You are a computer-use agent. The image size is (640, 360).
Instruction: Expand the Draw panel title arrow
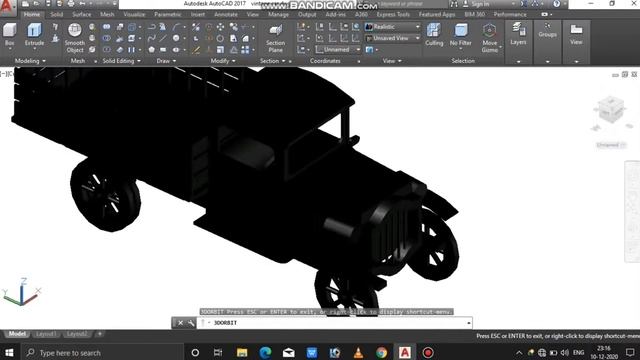coord(174,61)
